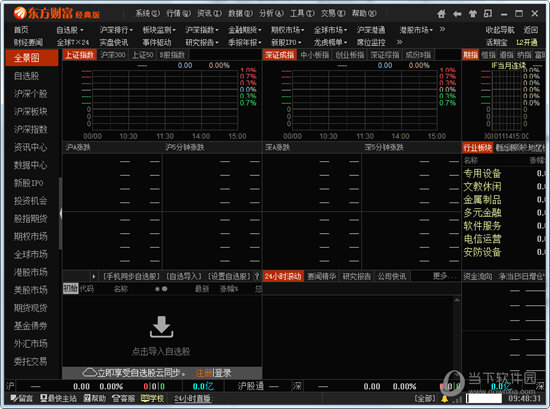This screenshot has height=409, width=550.
Task: Open 沪深个股 in the left sidebar
Action: coord(32,94)
